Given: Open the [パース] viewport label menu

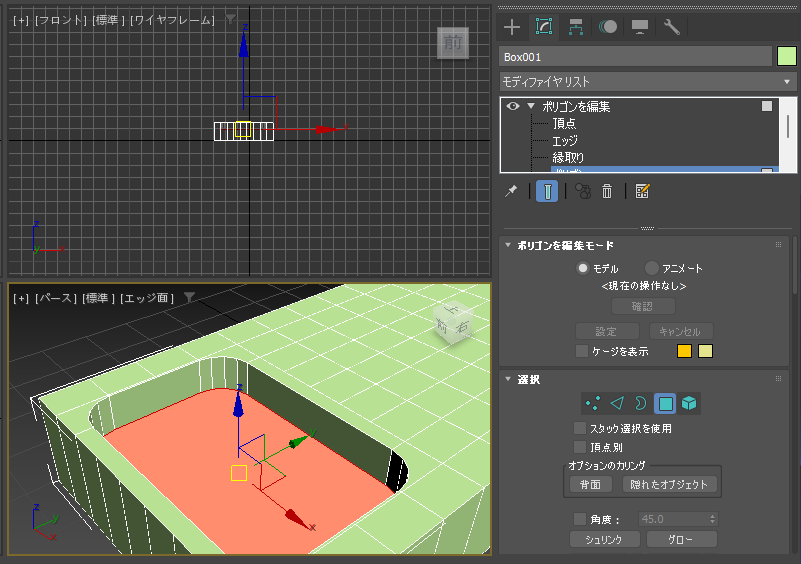Looking at the screenshot, I should coord(56,298).
